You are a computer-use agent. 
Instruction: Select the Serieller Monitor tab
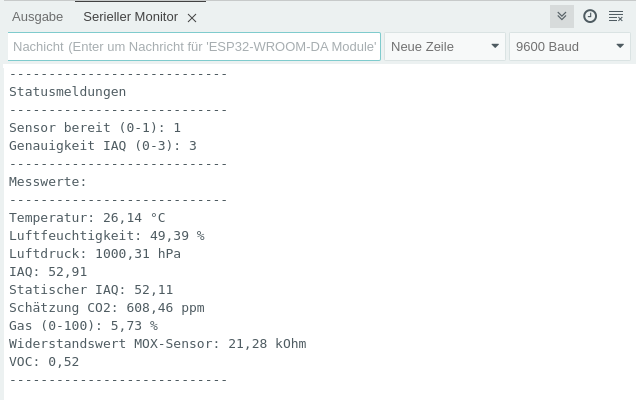(x=130, y=17)
